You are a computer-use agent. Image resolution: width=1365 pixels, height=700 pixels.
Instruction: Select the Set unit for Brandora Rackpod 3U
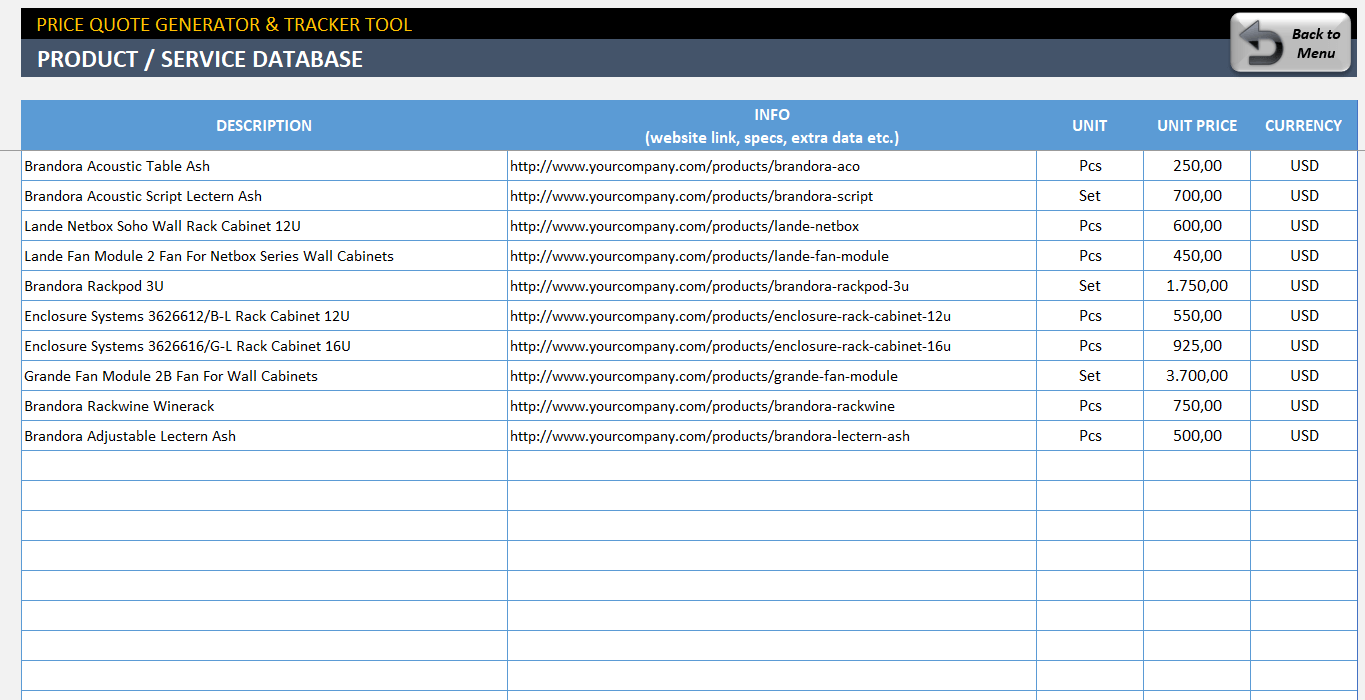tap(1090, 286)
